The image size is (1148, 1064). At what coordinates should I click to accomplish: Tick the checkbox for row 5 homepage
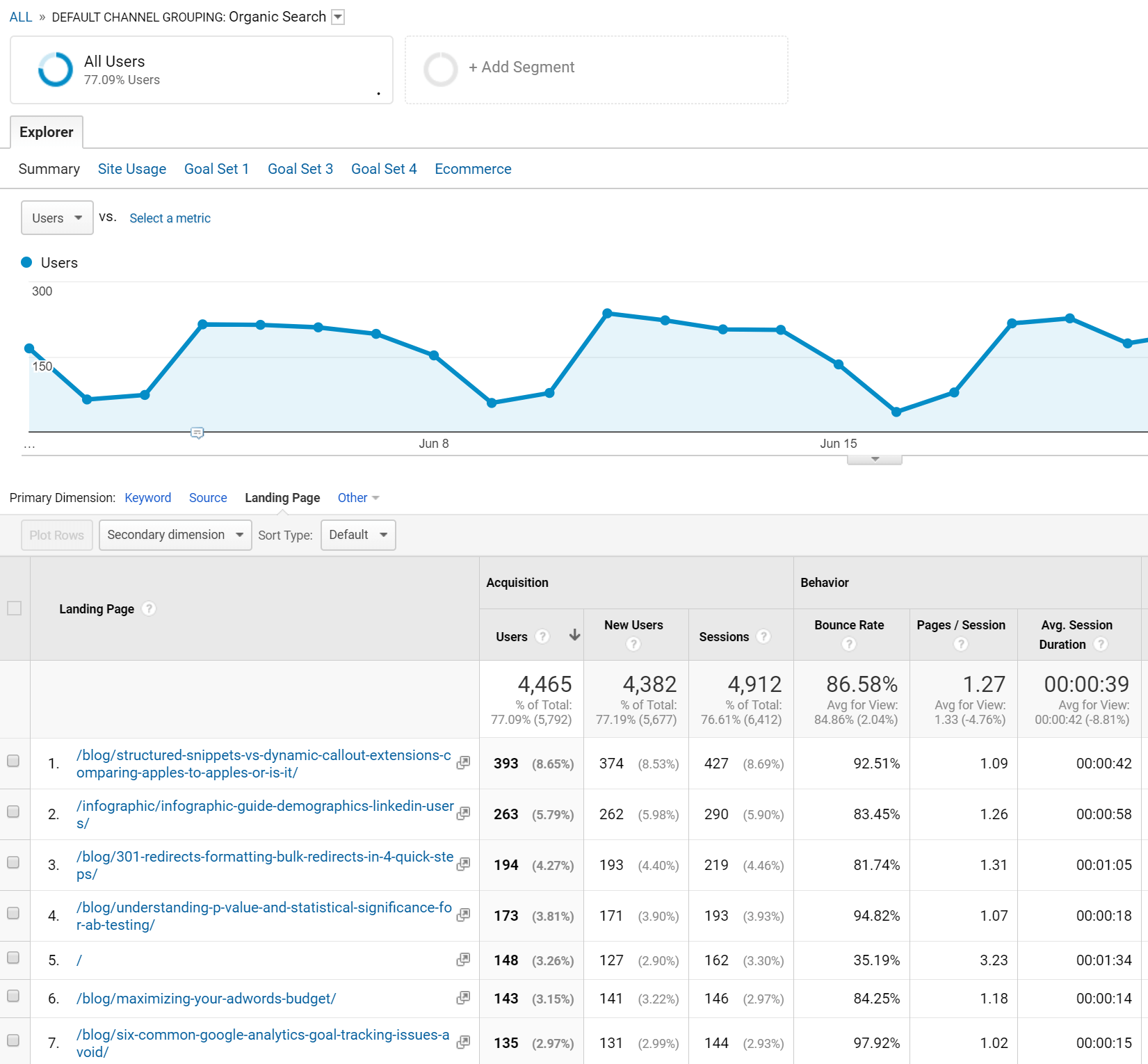(x=13, y=958)
